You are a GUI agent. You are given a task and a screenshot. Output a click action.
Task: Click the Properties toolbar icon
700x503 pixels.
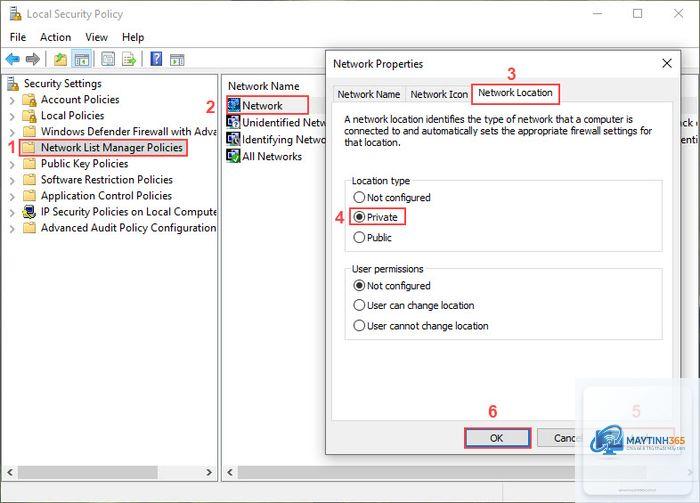click(x=108, y=59)
